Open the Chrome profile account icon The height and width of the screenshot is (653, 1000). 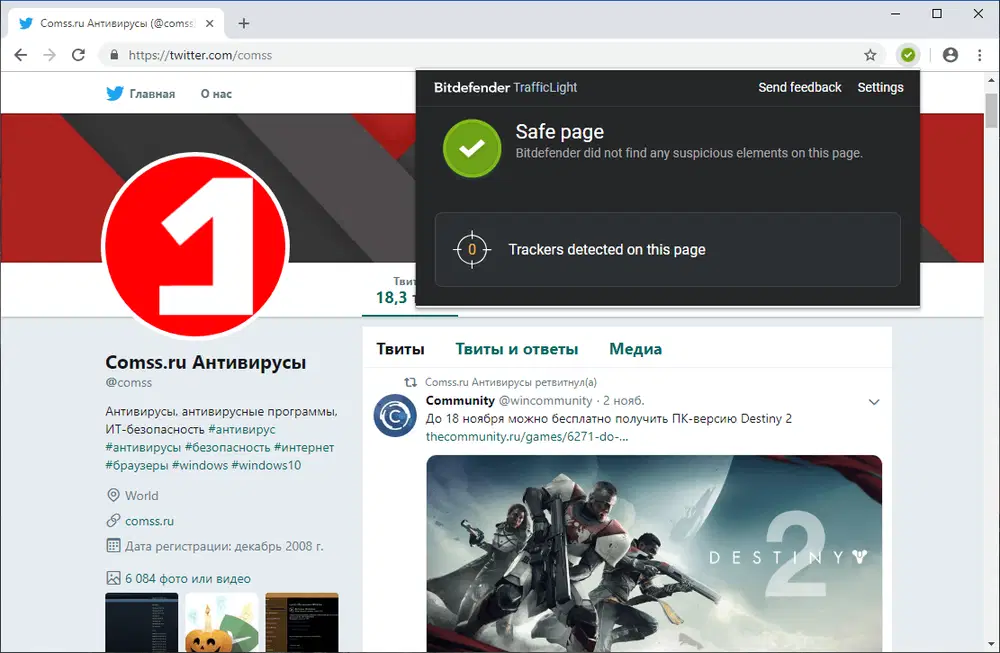(950, 55)
